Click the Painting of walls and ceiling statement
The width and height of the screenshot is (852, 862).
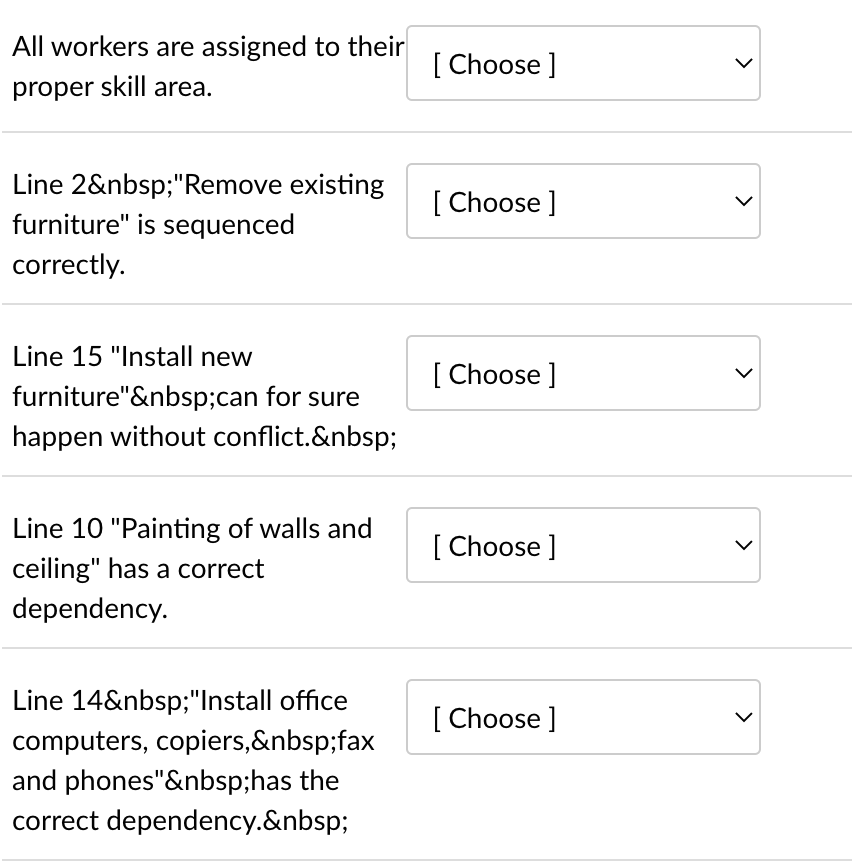[192, 568]
